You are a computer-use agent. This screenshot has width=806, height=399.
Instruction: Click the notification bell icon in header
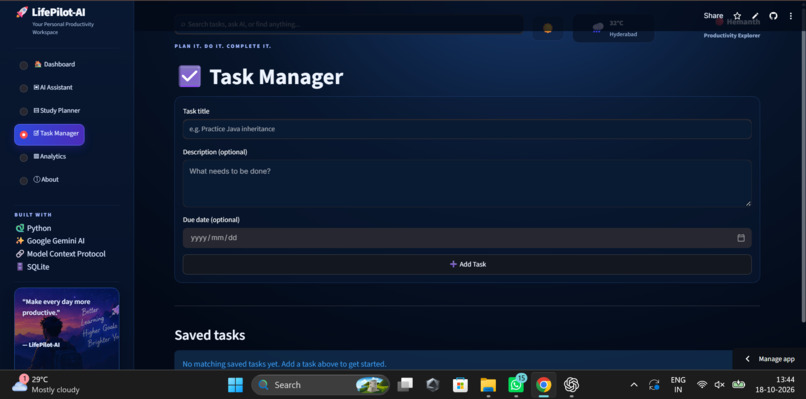[547, 28]
